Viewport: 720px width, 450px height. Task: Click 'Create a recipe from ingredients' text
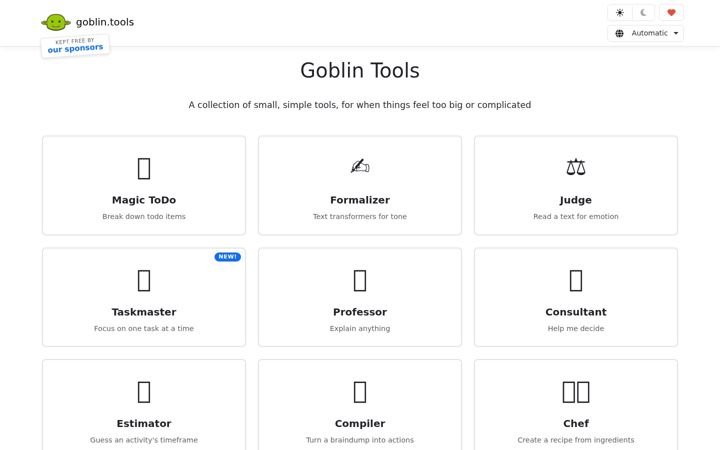point(576,440)
